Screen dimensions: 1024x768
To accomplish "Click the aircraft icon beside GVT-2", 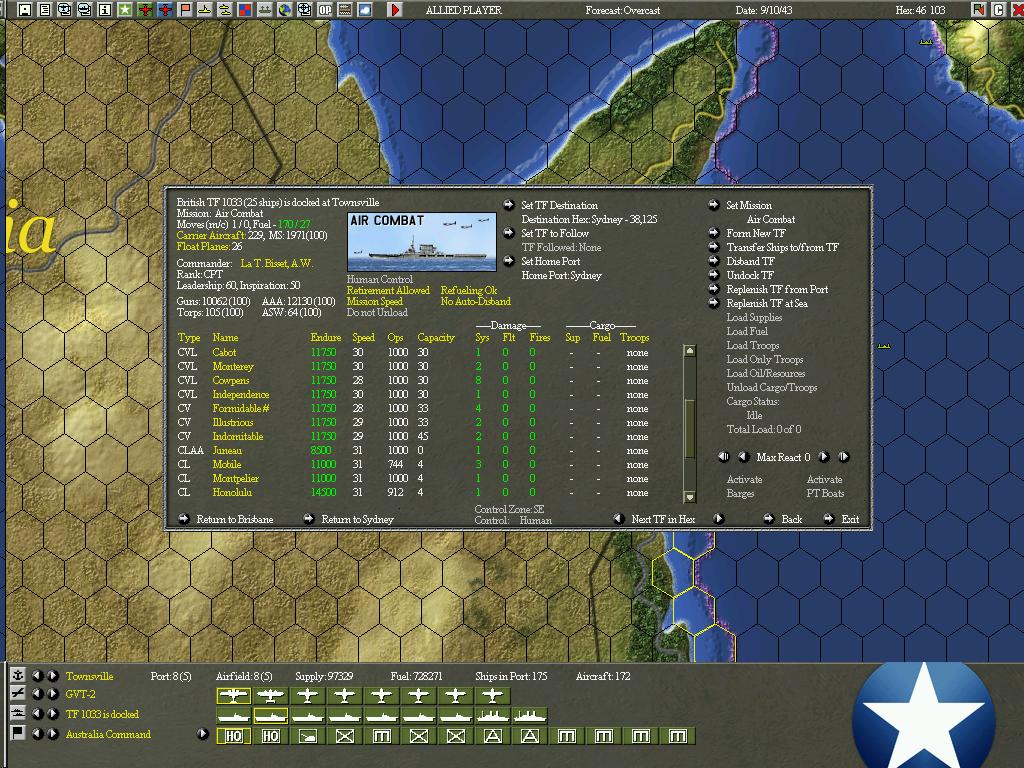I will (x=18, y=694).
